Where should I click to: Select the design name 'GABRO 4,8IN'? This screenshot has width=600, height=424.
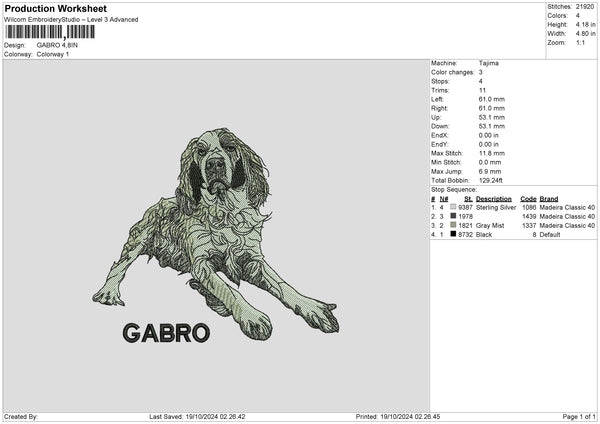pyautogui.click(x=57, y=45)
